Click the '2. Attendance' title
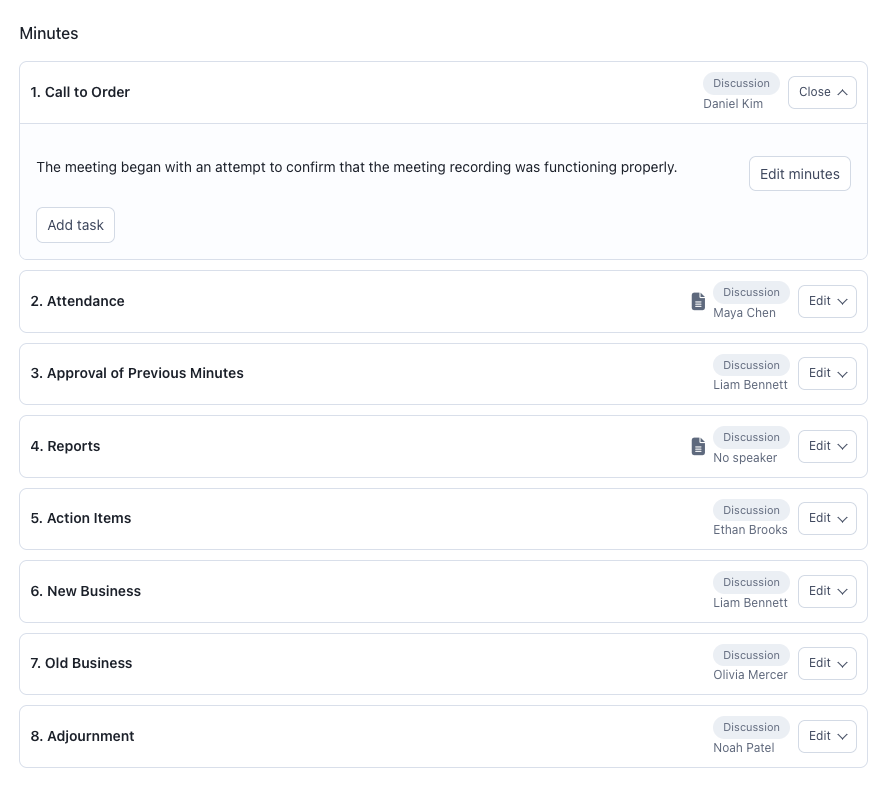This screenshot has width=882, height=791. [x=77, y=302]
